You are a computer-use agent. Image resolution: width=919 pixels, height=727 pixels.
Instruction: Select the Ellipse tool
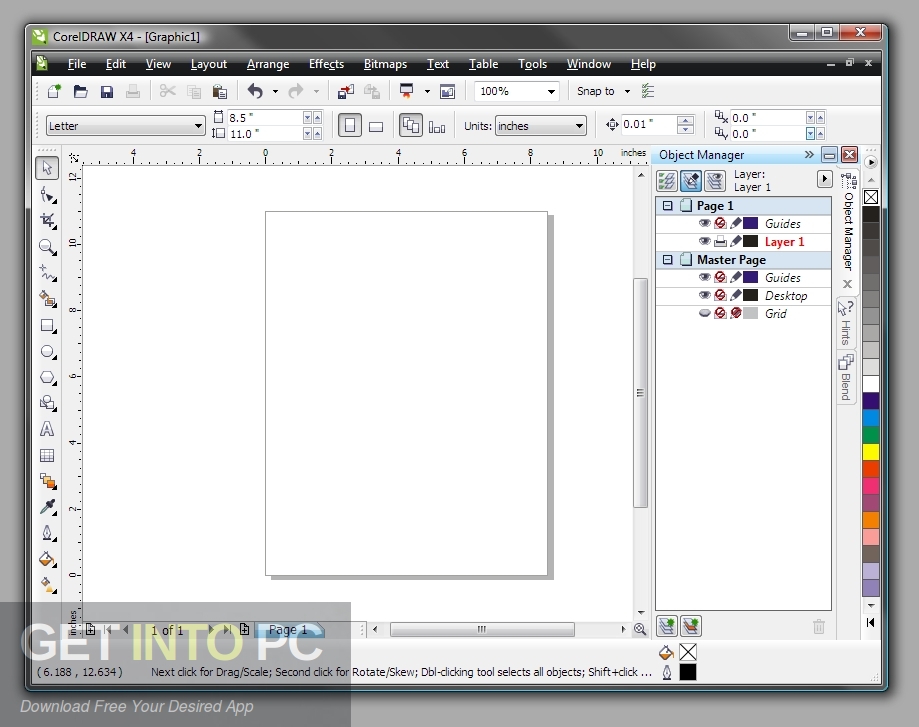click(47, 352)
